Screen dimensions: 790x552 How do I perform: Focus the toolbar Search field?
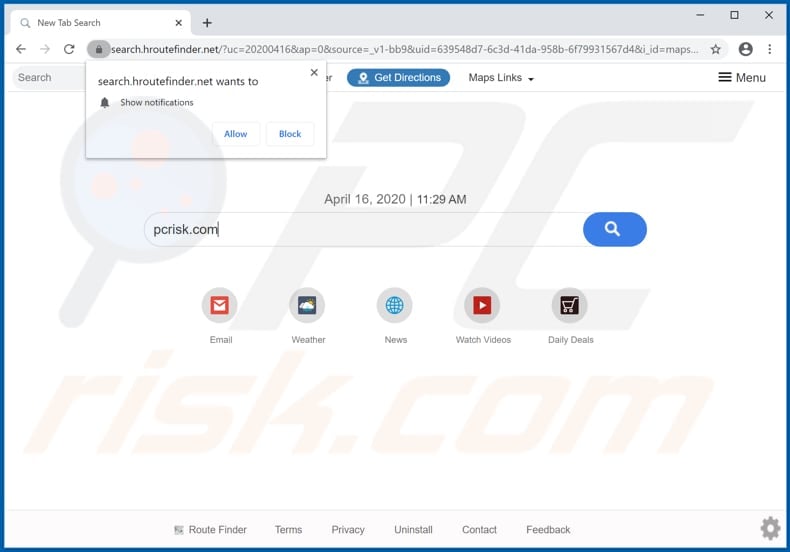click(49, 78)
